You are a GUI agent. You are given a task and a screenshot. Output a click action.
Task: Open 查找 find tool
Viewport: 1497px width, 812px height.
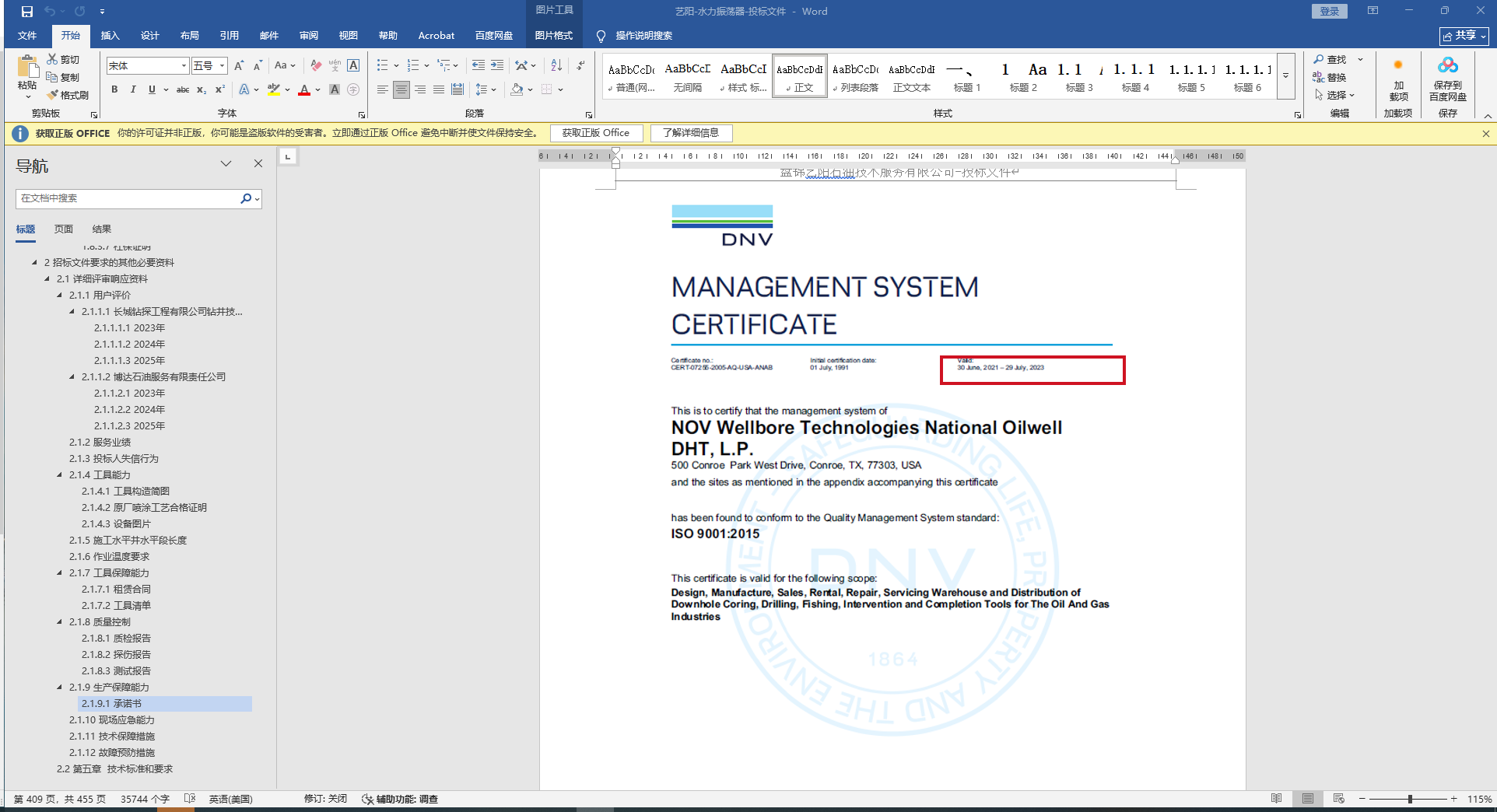coord(1330,59)
